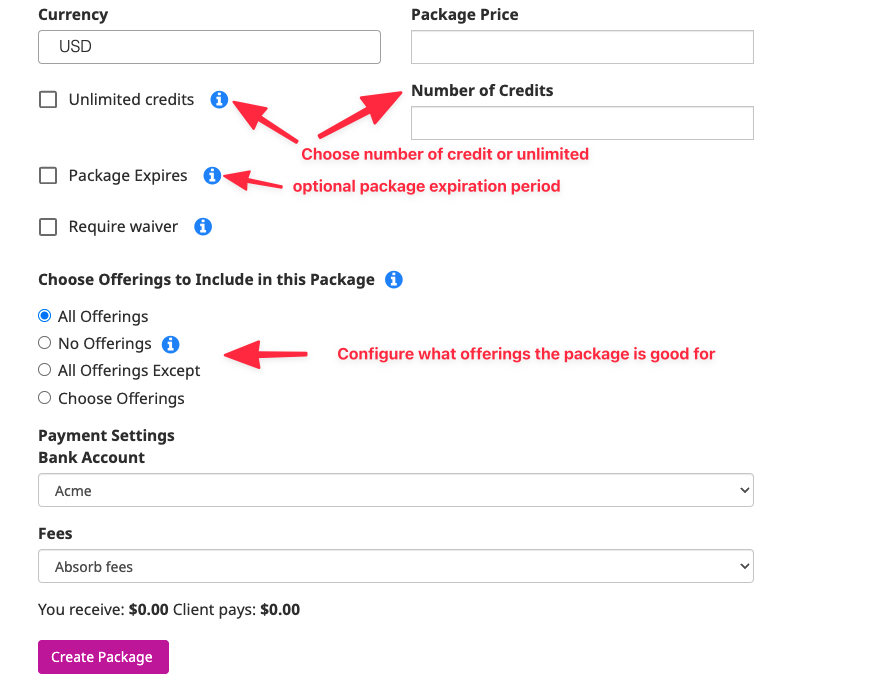Click the Unlimited credits label text
Screen dimensions: 872x688
coord(131,100)
